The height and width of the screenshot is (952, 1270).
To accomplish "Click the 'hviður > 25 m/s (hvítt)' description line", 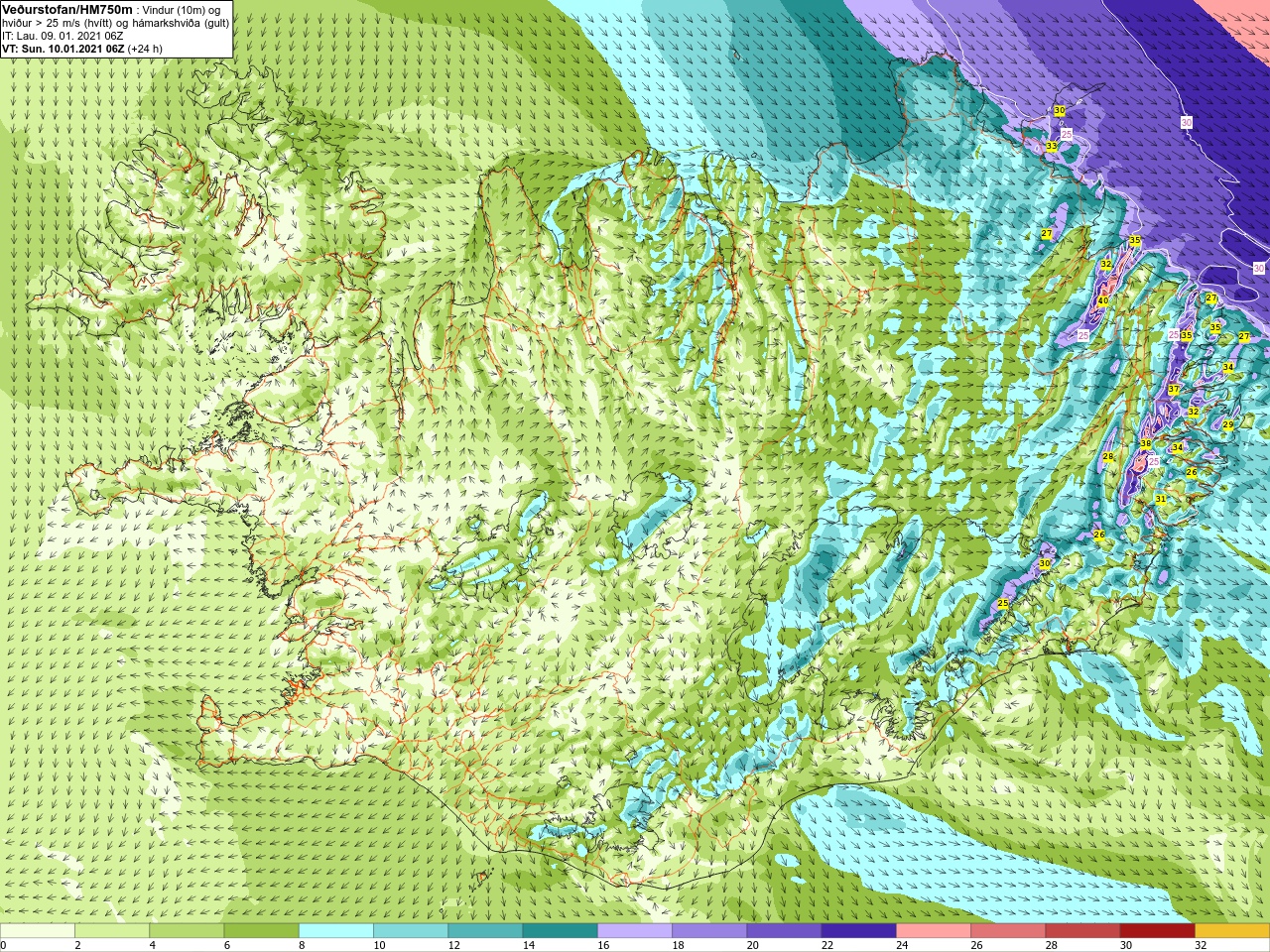I will pyautogui.click(x=116, y=23).
